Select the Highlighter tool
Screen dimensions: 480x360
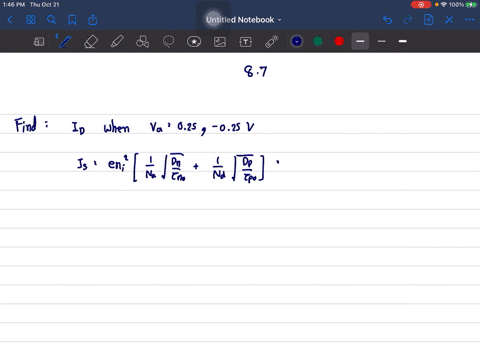(117, 42)
